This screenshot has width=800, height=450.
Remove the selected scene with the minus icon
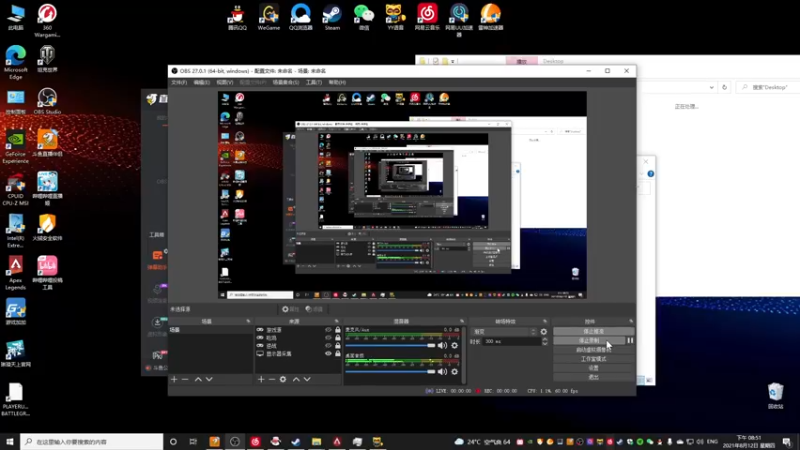pos(185,379)
